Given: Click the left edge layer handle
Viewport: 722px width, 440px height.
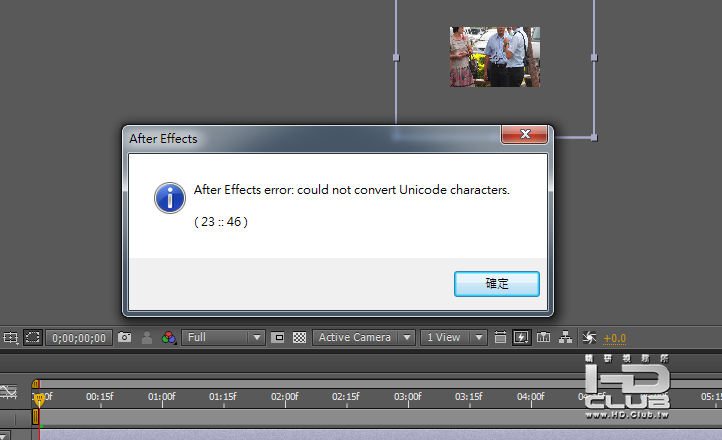Looking at the screenshot, I should coord(396,58).
